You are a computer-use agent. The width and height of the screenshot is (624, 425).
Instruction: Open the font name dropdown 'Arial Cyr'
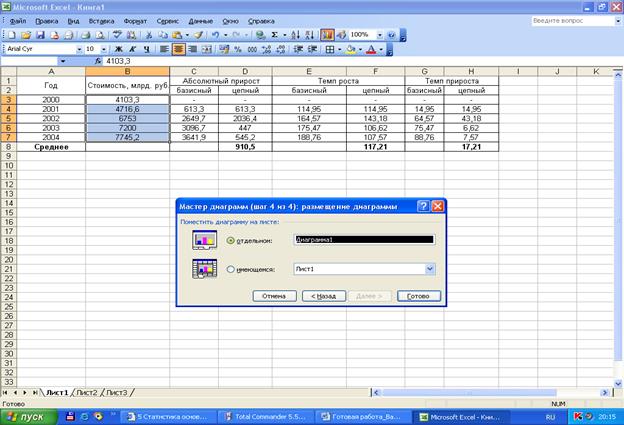[x=77, y=48]
